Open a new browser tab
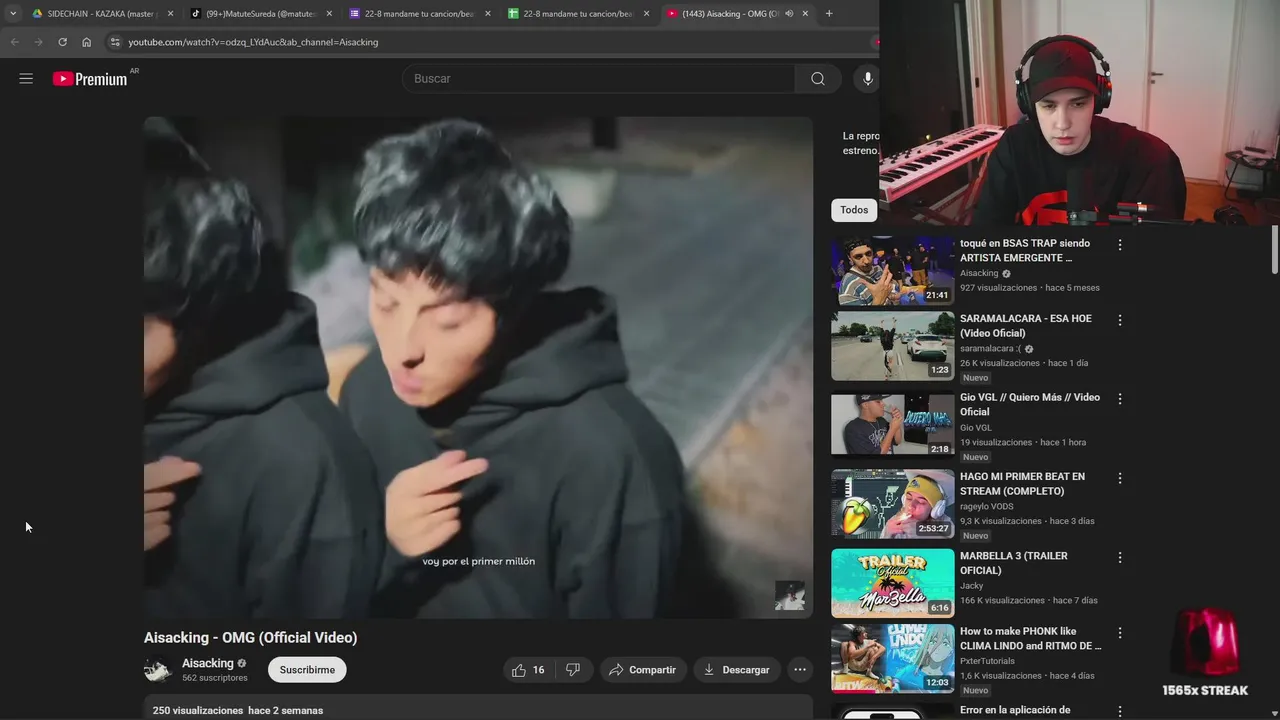This screenshot has height=720, width=1280. [x=829, y=13]
